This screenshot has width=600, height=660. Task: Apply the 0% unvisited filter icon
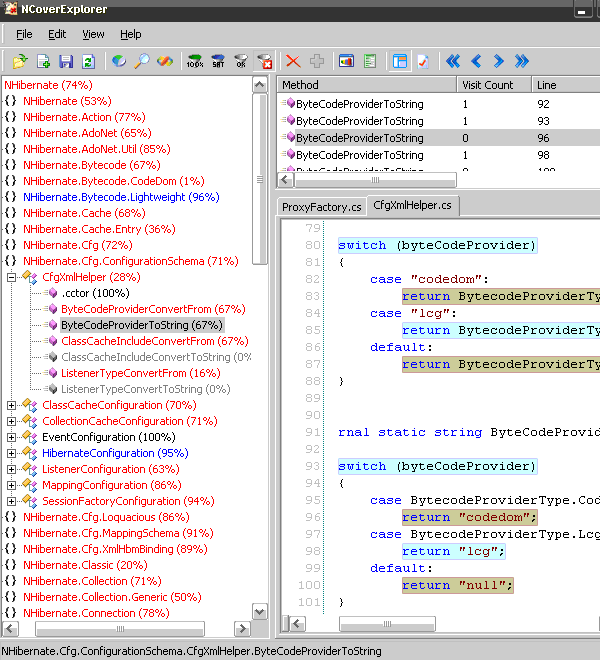point(241,61)
